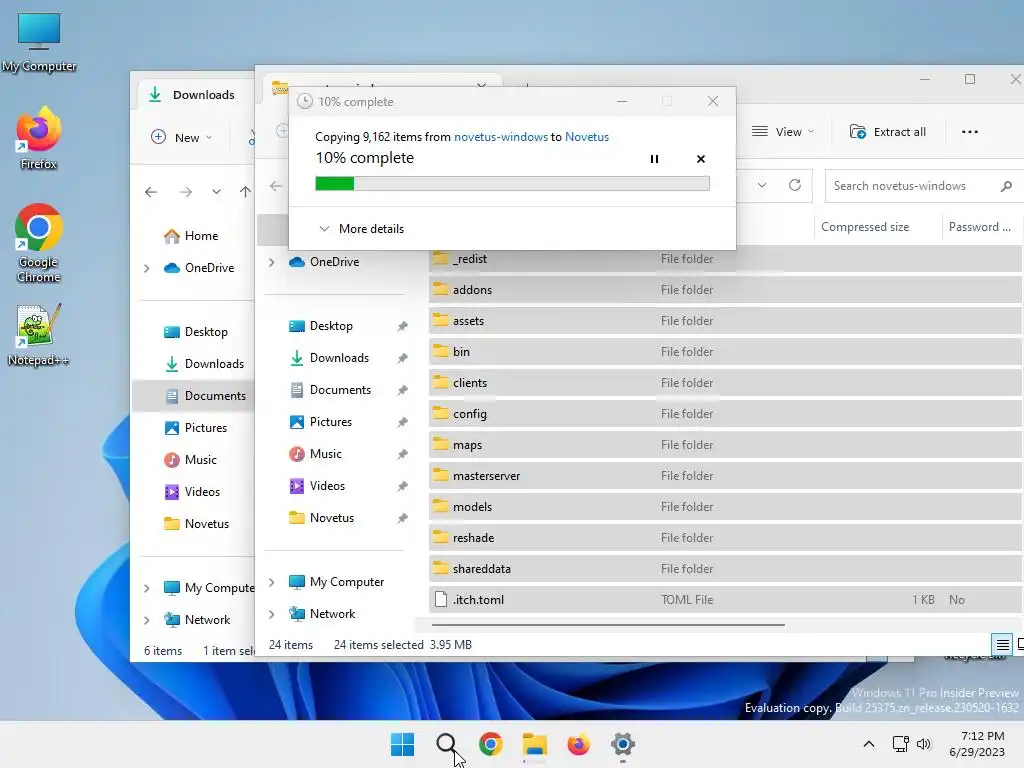
Task: Select the config folder icon
Action: [x=441, y=413]
